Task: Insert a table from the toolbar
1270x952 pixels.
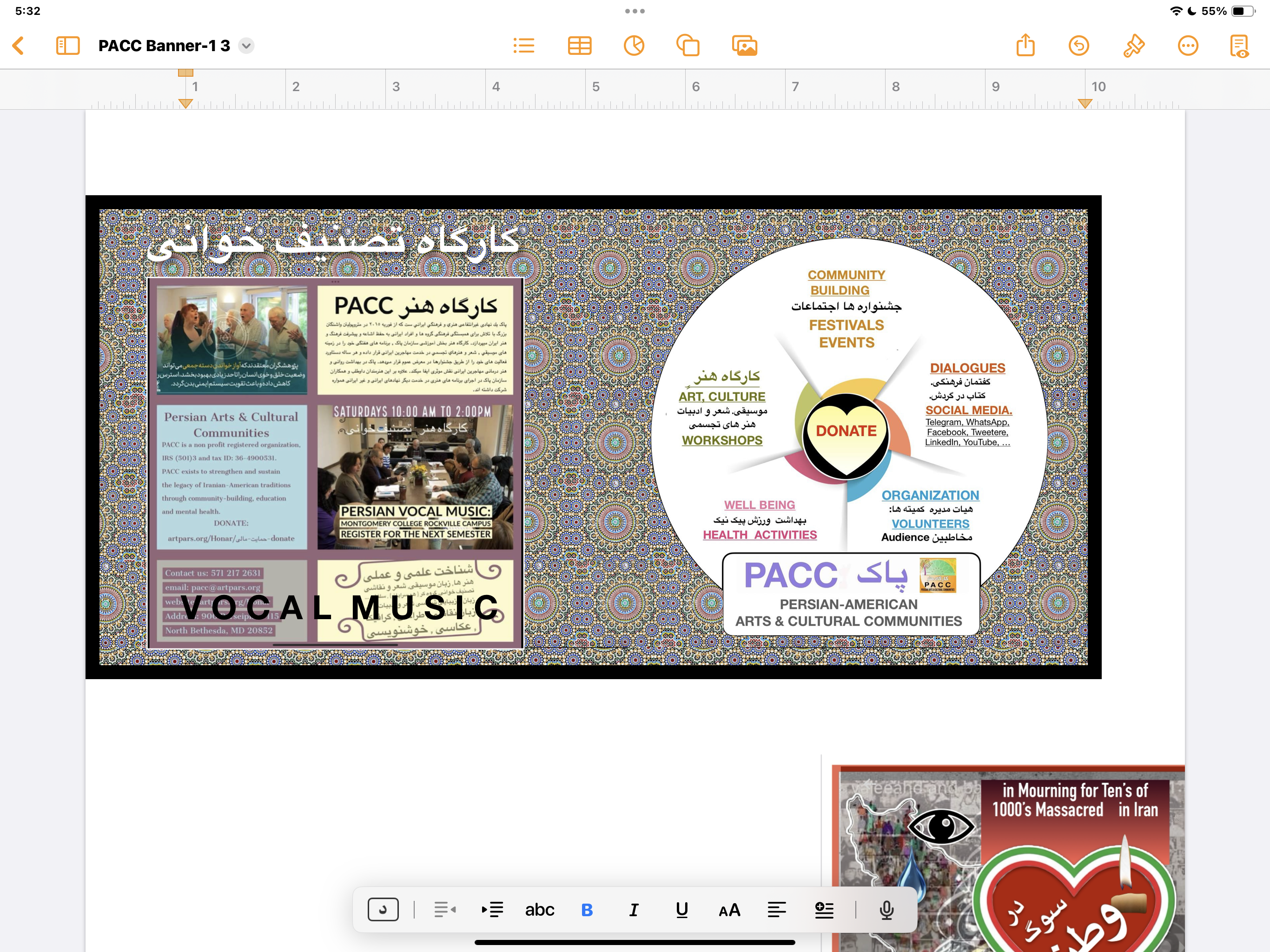Action: (x=579, y=46)
